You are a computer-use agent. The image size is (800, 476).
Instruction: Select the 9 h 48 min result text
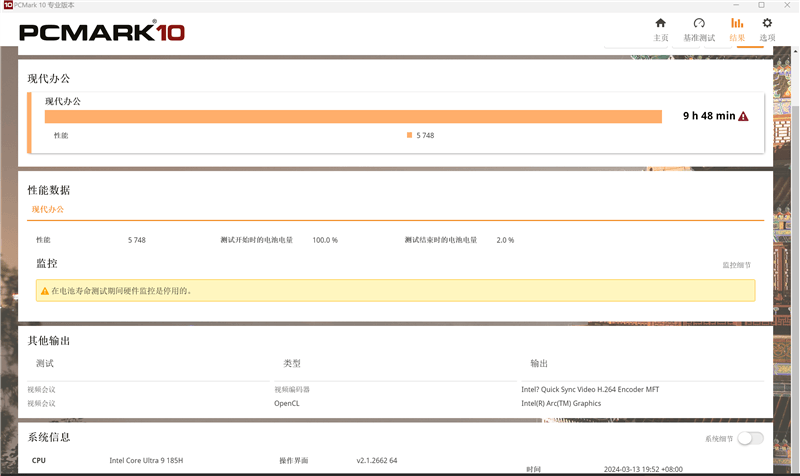click(x=709, y=116)
